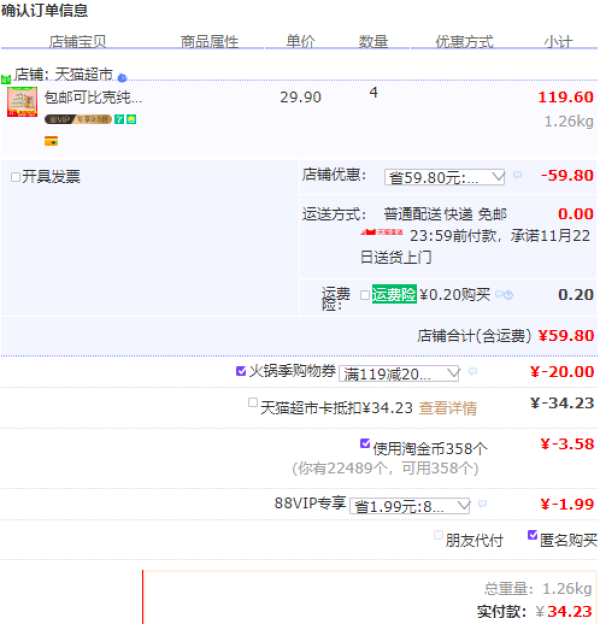This screenshot has width=600, height=624.
Task: Click the 查看详情 link
Action: [x=448, y=408]
